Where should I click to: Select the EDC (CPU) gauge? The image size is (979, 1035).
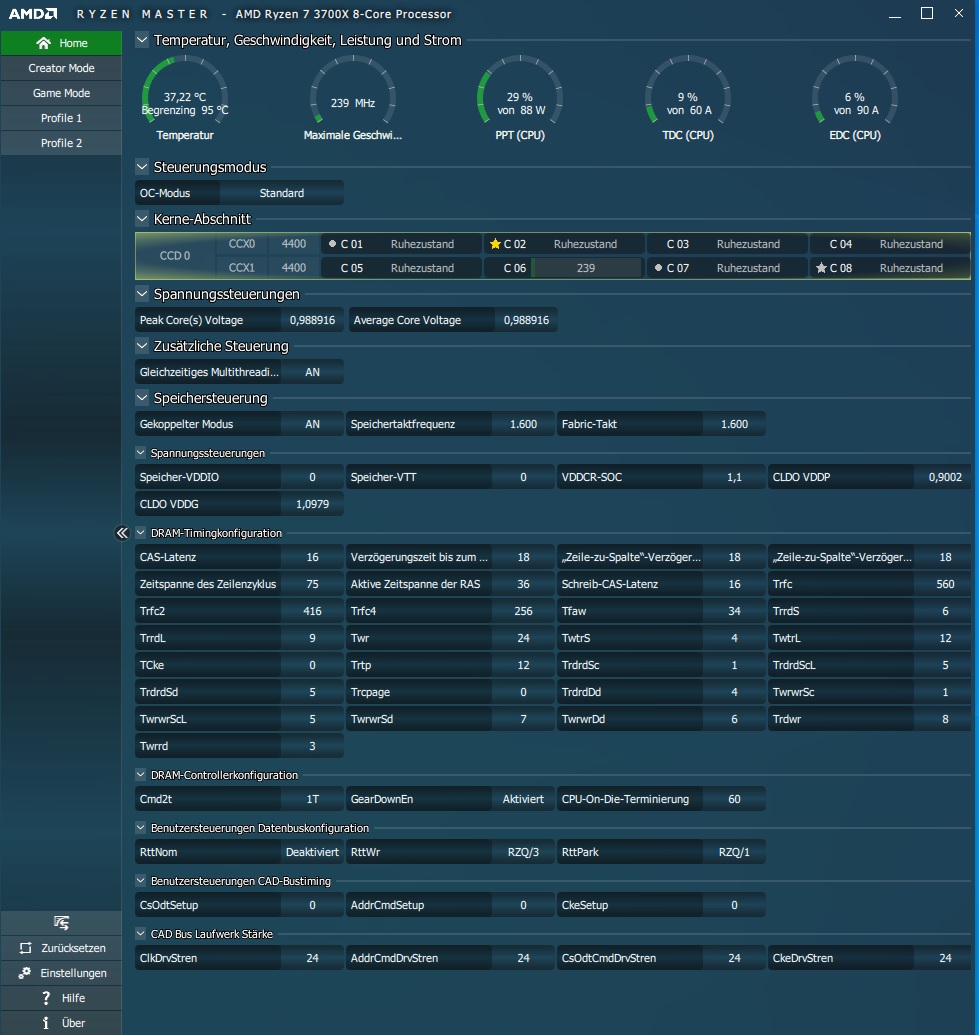tap(855, 98)
